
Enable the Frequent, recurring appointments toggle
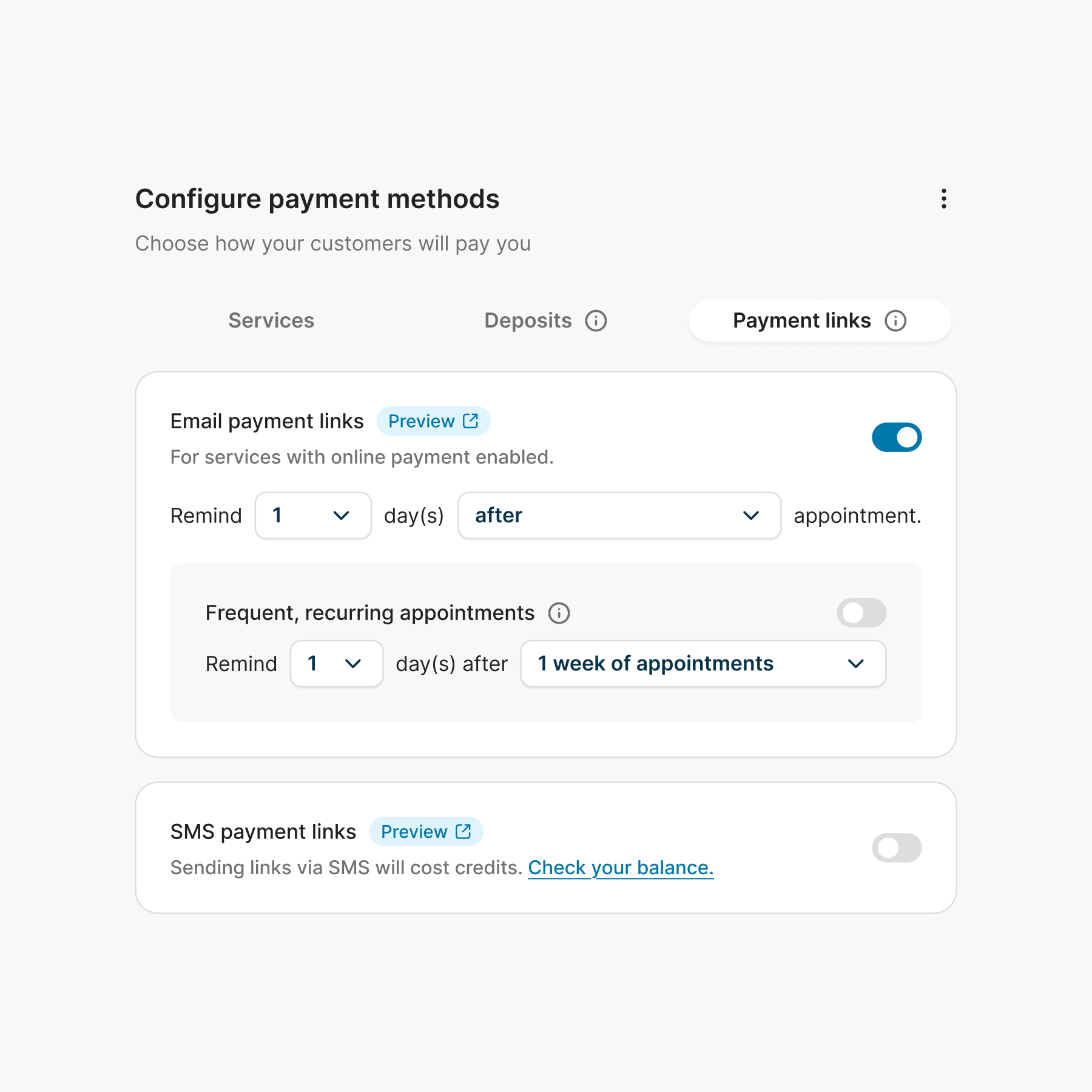861,613
